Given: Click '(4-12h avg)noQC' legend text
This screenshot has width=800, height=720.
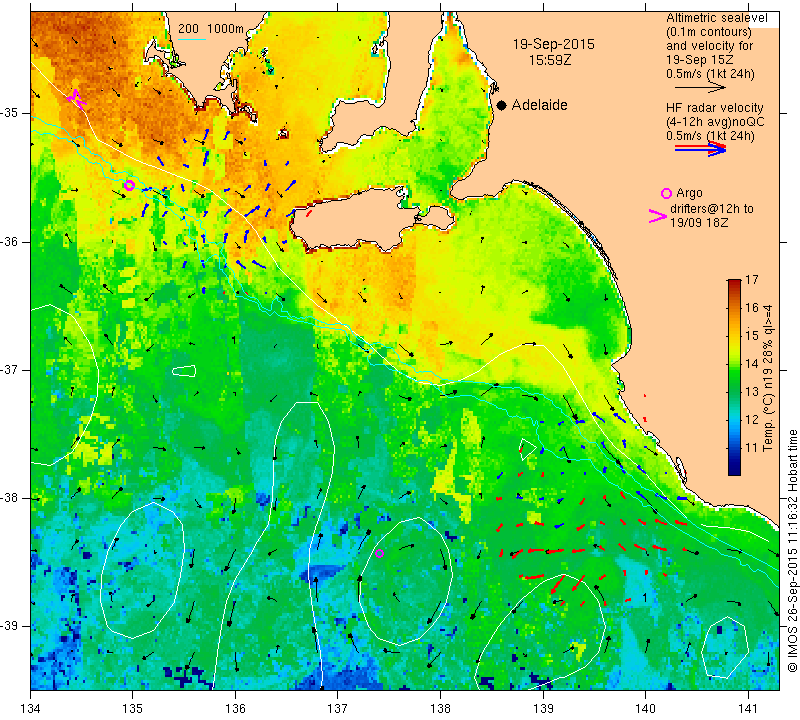Looking at the screenshot, I should (715, 122).
